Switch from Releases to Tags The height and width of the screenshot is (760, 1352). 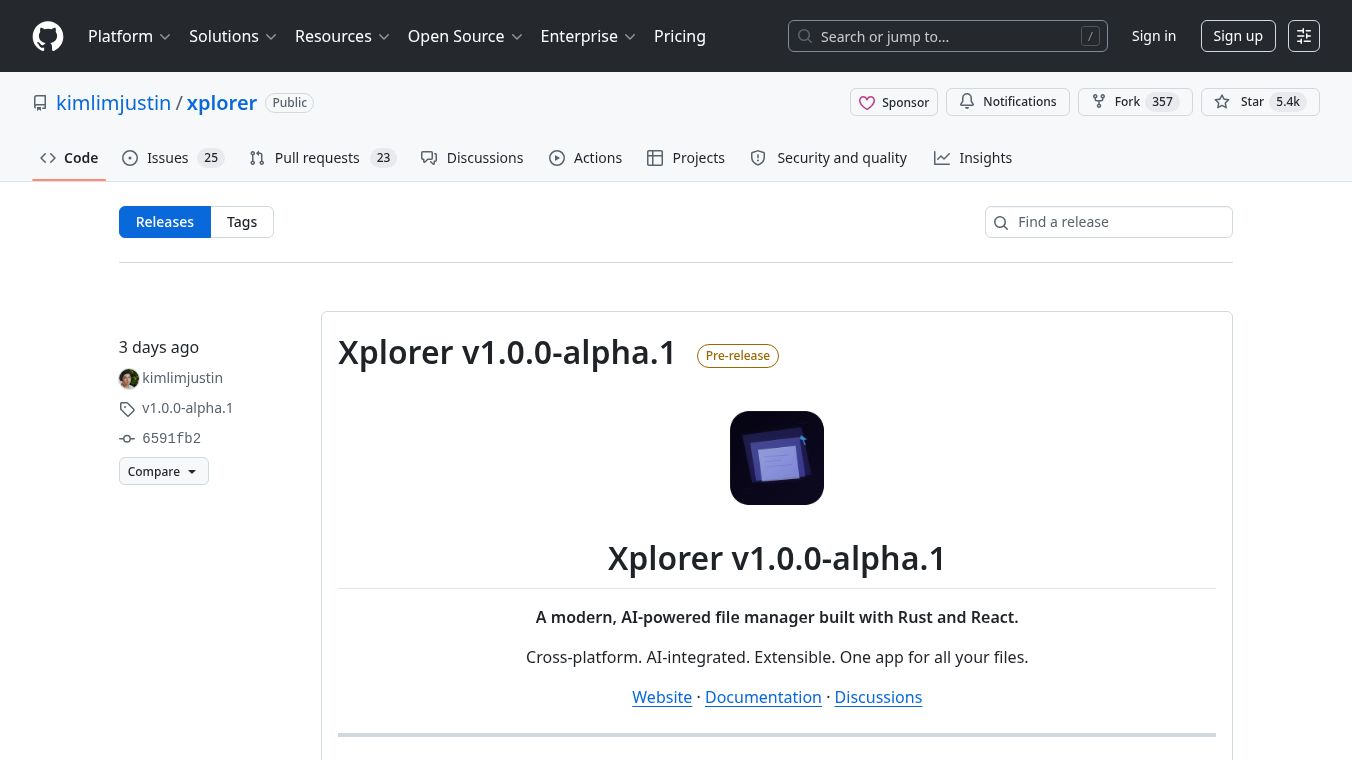(242, 221)
